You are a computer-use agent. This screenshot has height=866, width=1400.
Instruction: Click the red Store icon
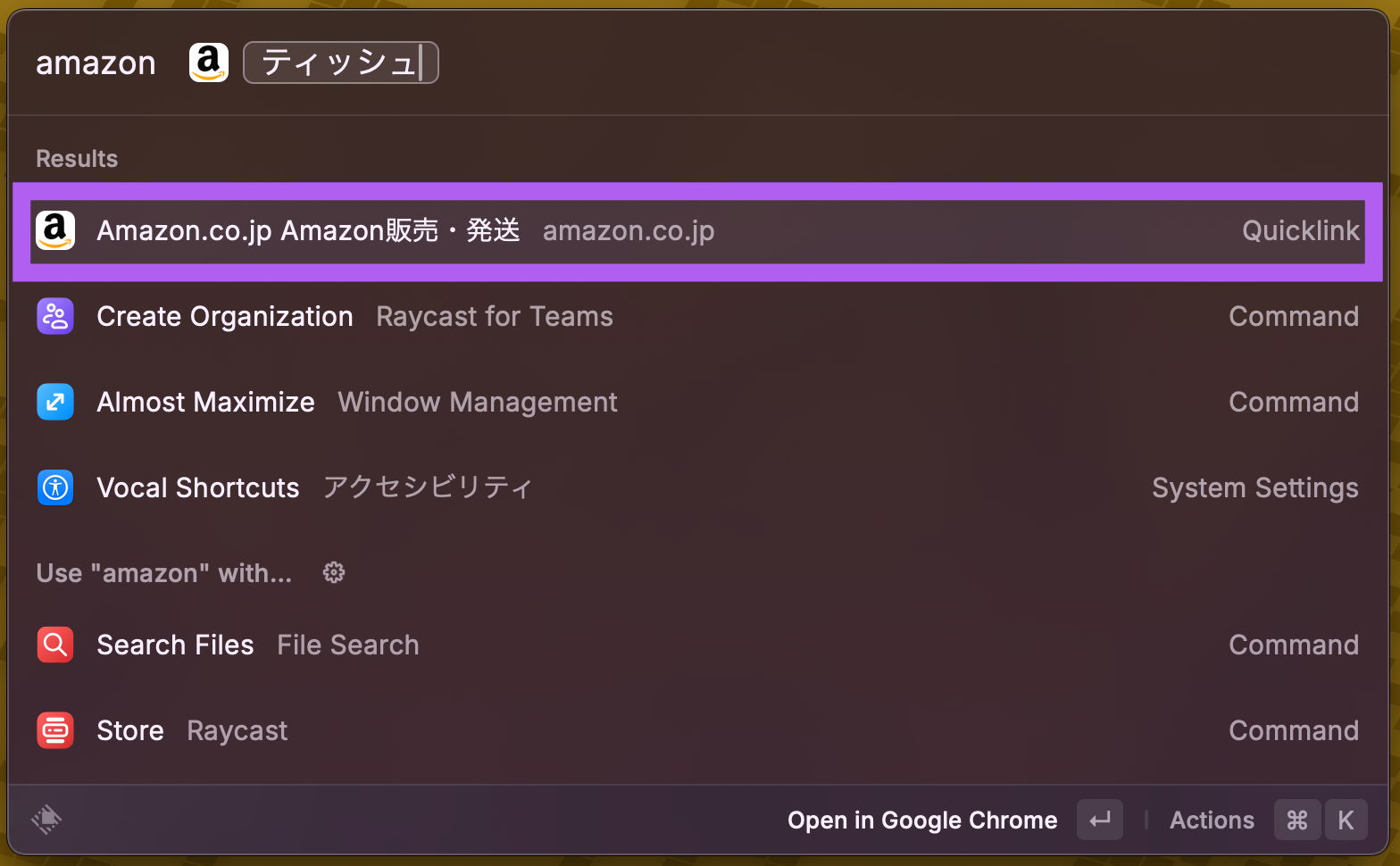pyautogui.click(x=55, y=731)
